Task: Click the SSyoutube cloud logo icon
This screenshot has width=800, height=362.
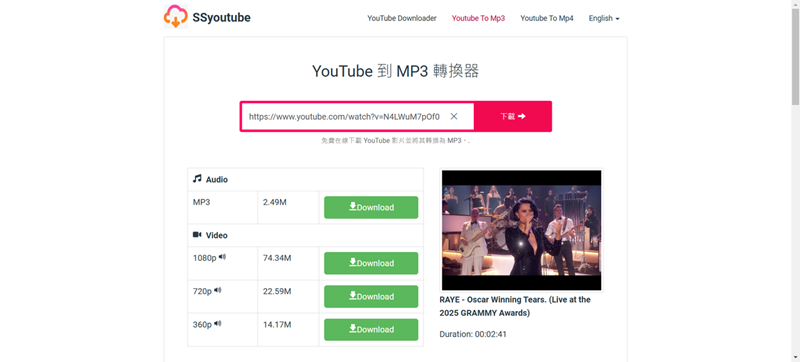Action: (x=176, y=16)
